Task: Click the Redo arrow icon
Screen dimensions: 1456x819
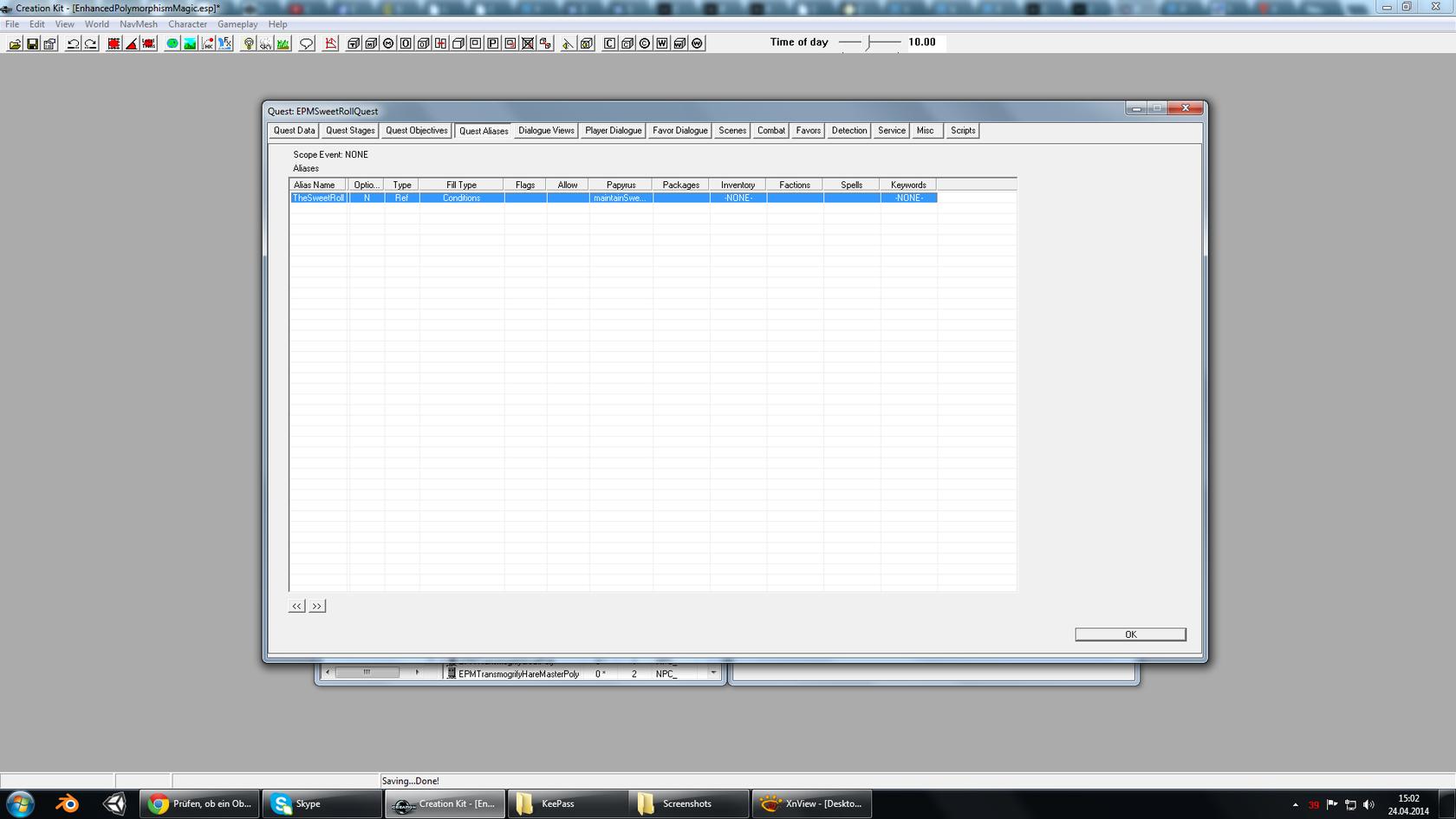Action: pyautogui.click(x=90, y=43)
